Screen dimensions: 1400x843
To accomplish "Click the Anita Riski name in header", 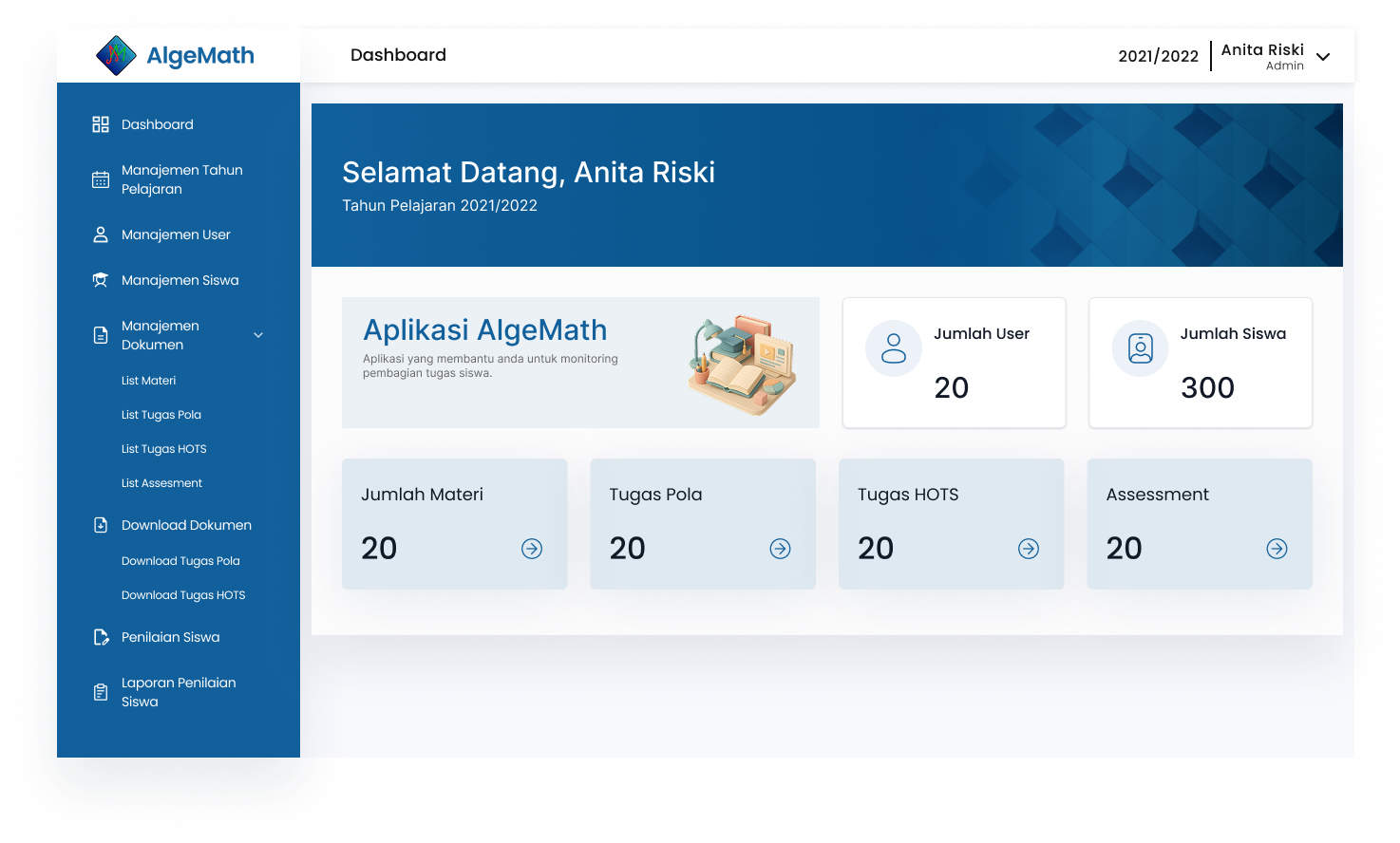I will [x=1262, y=49].
